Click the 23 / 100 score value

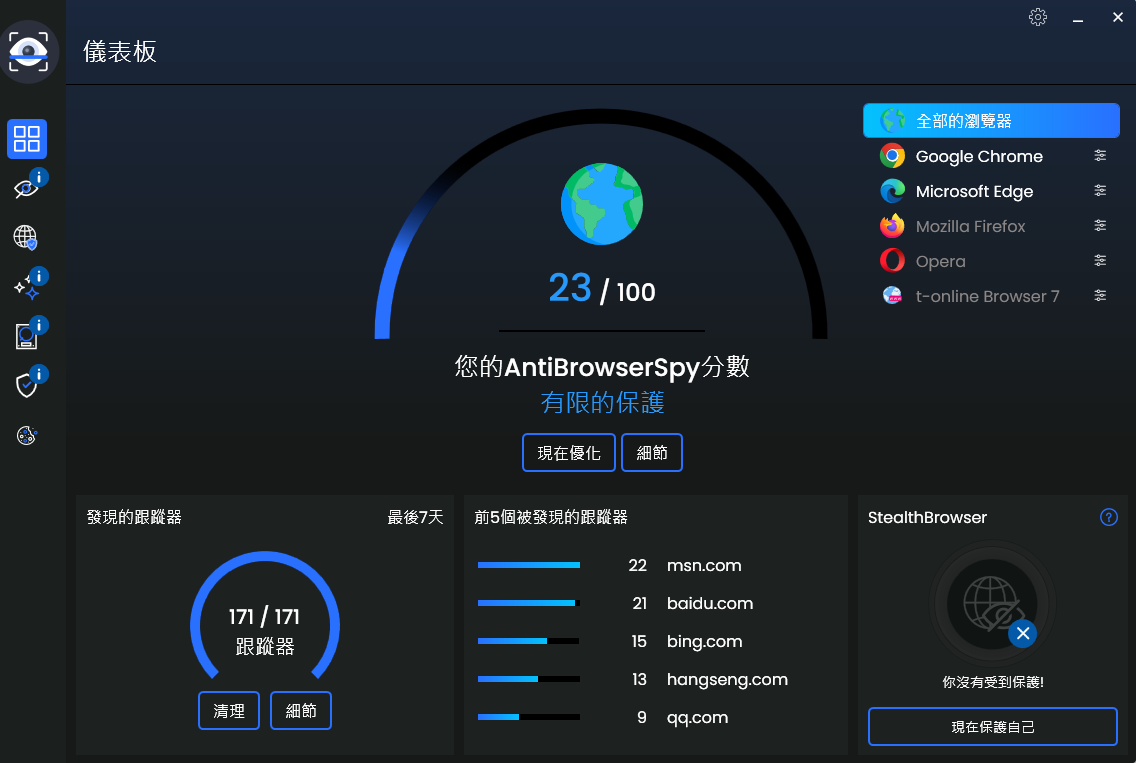coord(601,288)
